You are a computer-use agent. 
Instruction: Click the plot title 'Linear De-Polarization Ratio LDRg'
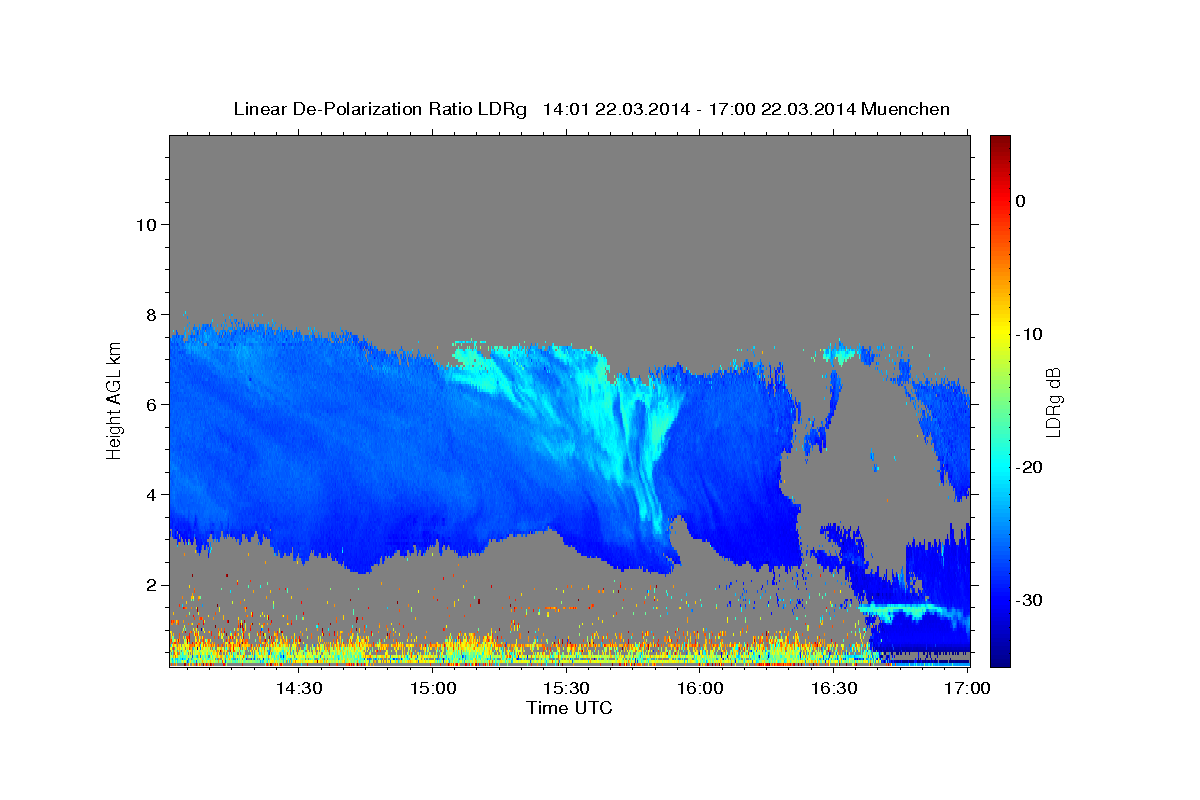[x=379, y=109]
